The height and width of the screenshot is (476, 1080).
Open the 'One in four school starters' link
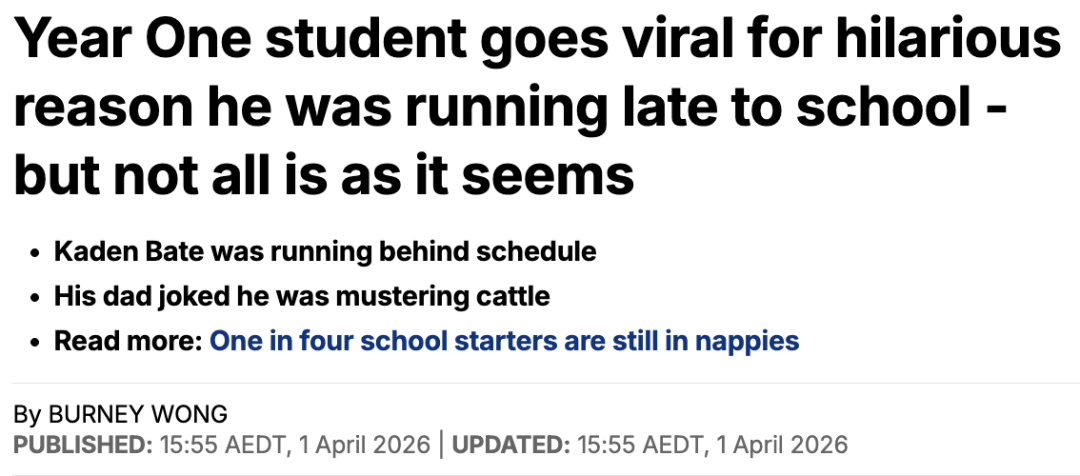504,341
